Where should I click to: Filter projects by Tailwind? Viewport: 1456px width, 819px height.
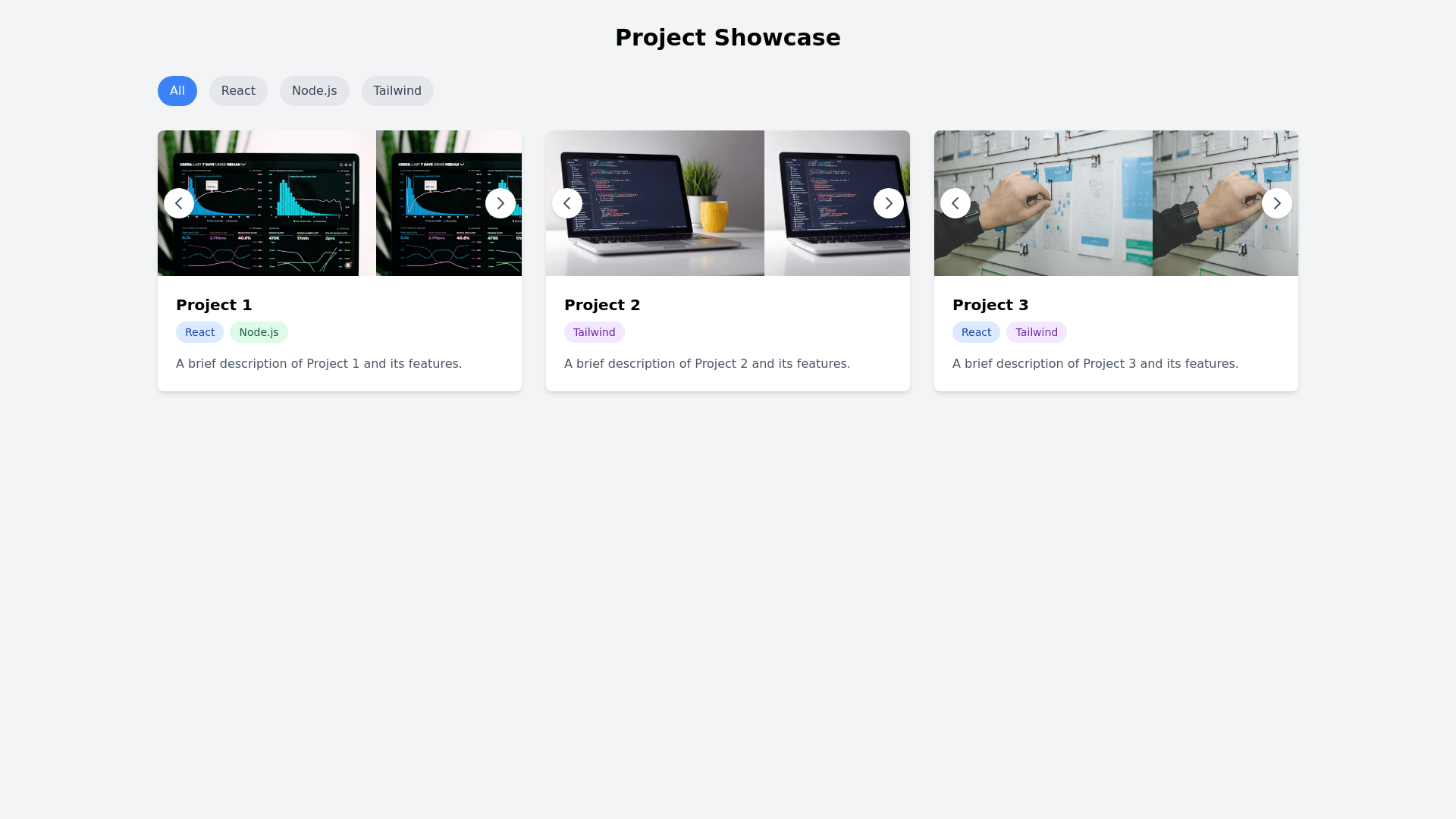click(x=397, y=91)
